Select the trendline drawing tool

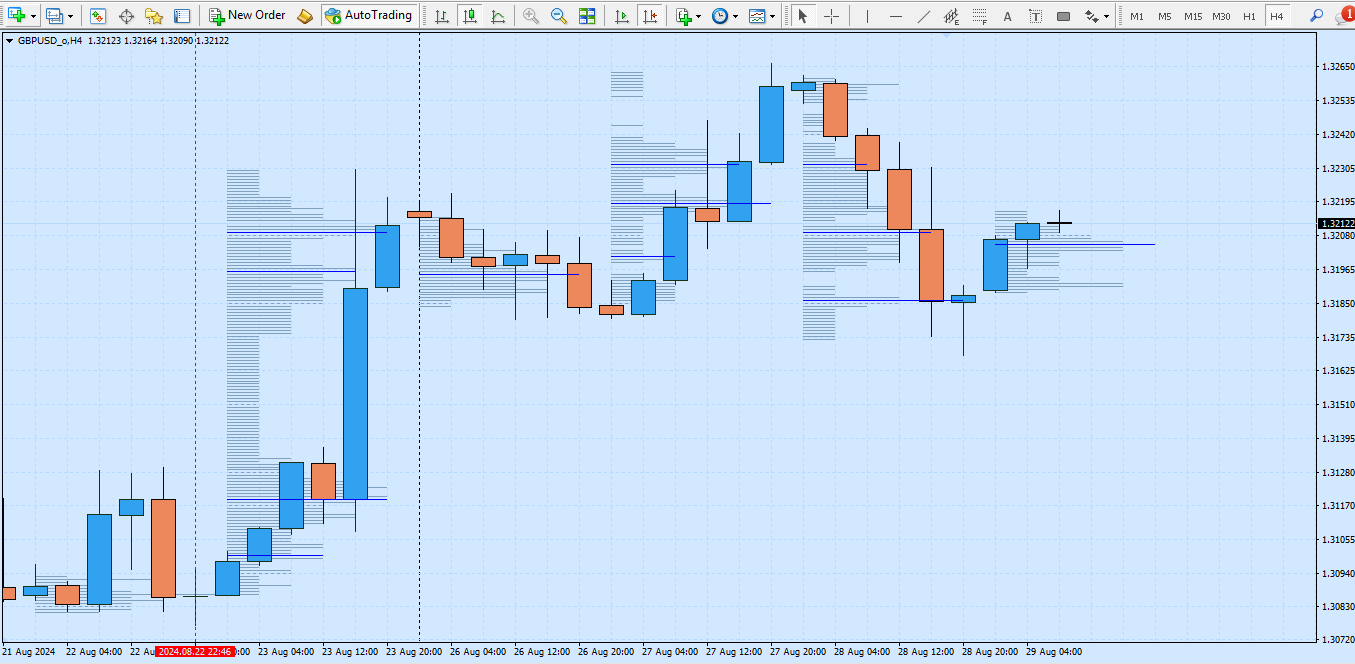click(x=924, y=16)
